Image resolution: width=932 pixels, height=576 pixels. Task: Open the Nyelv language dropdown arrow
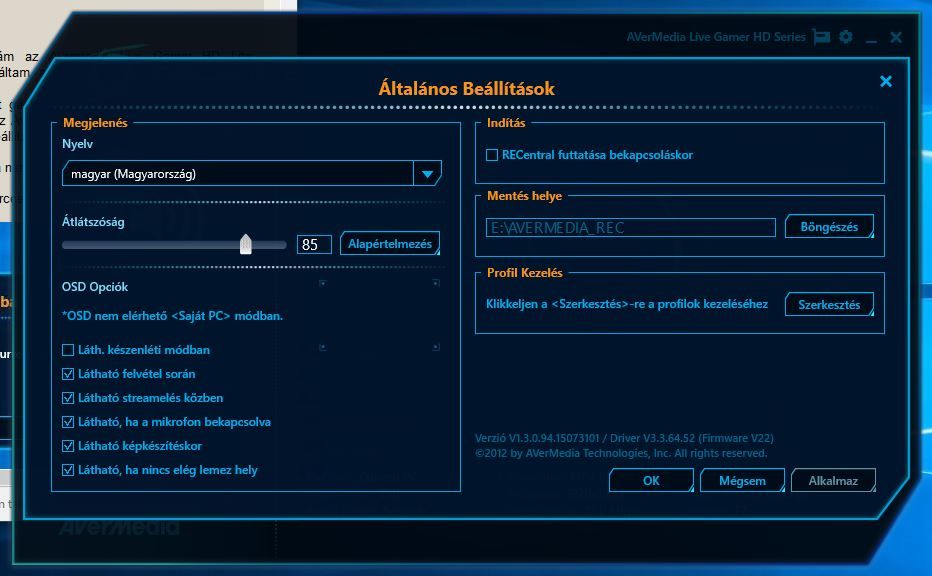click(x=427, y=174)
